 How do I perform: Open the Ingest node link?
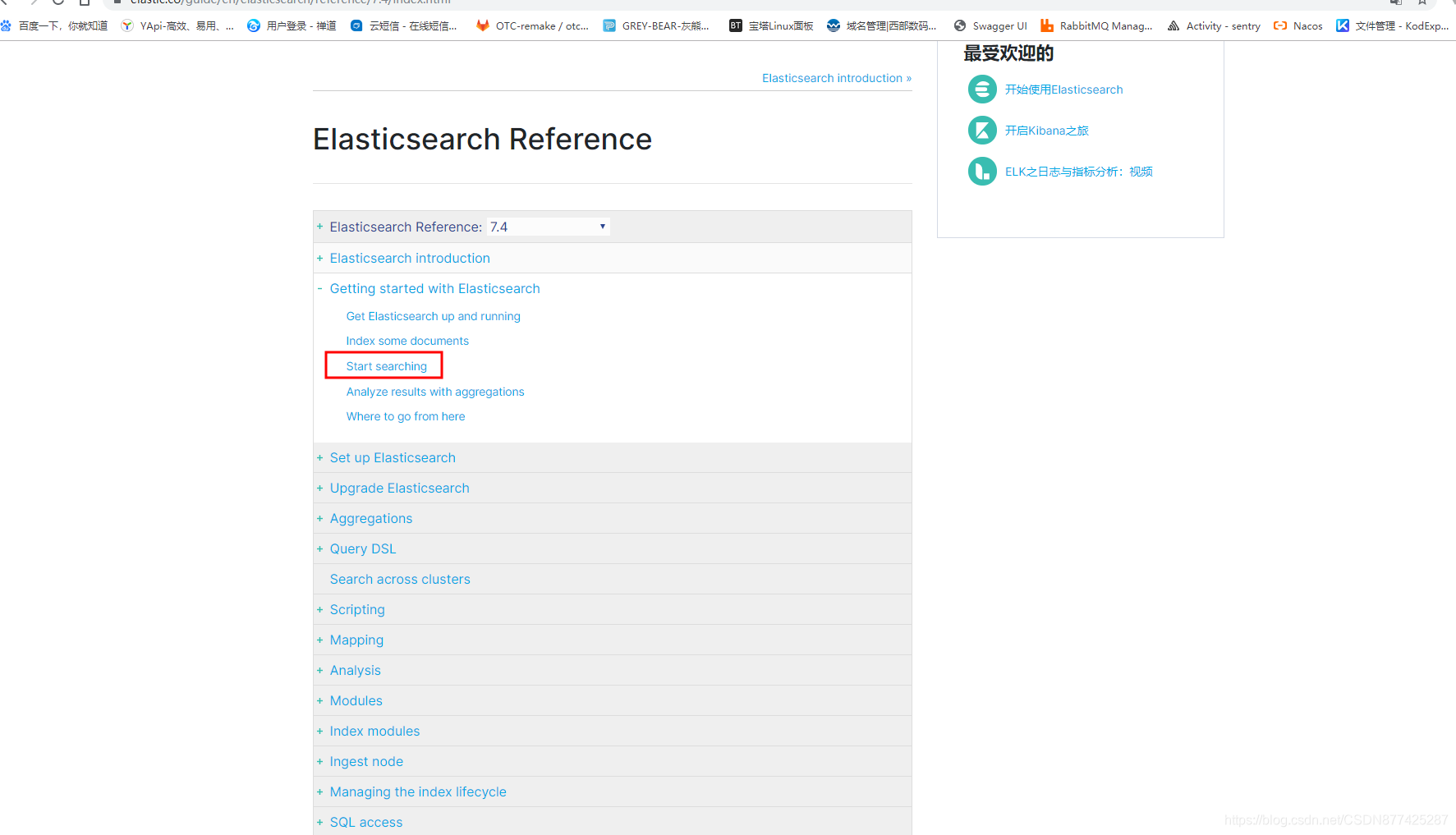tap(366, 761)
